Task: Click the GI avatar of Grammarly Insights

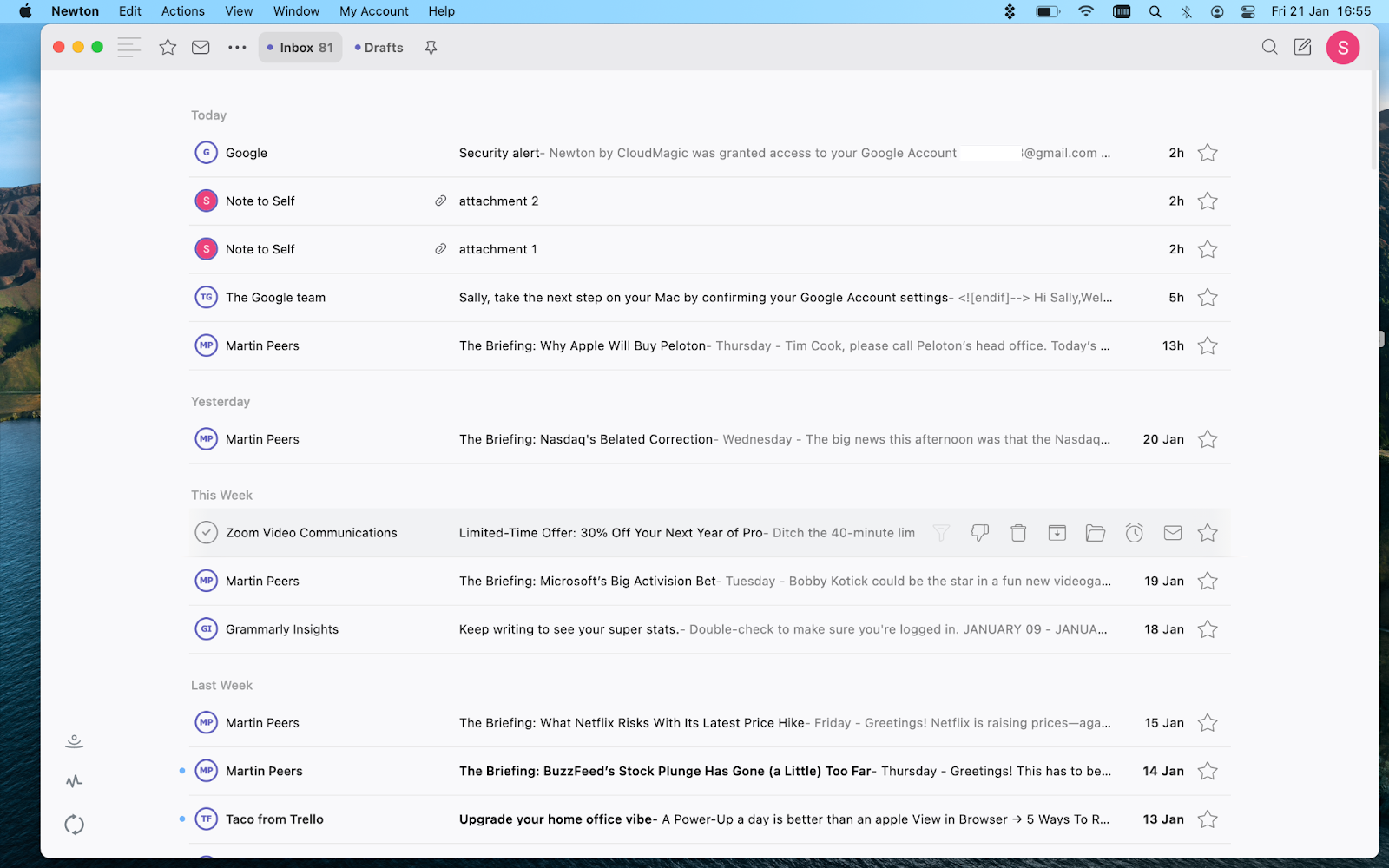Action: pyautogui.click(x=206, y=628)
